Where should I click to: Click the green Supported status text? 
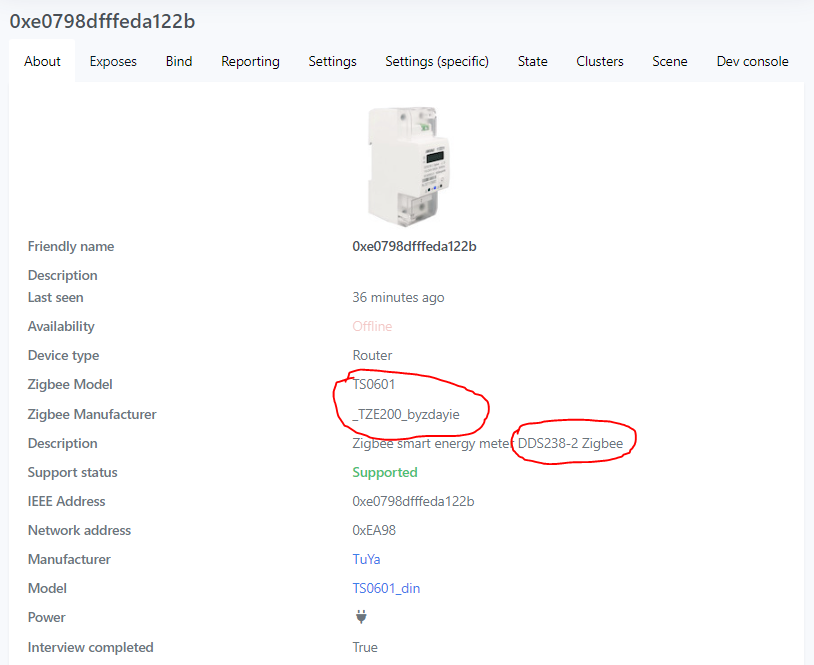[x=384, y=472]
